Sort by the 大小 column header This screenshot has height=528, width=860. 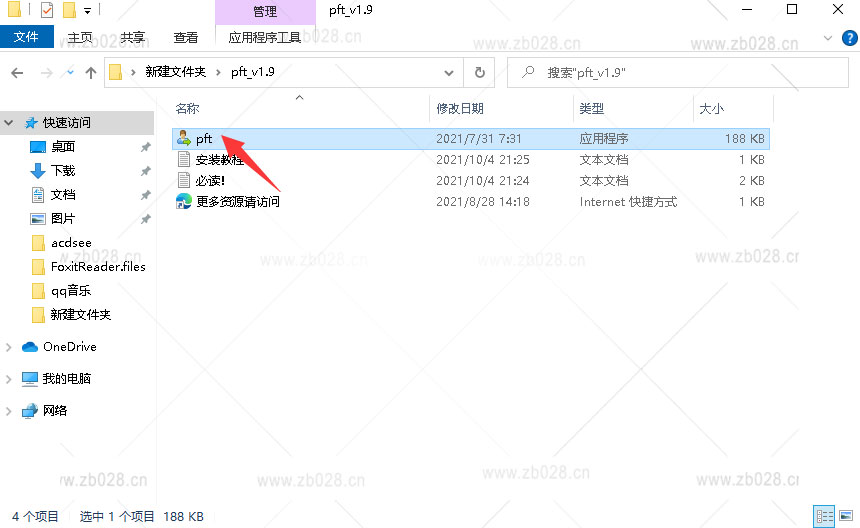711,109
